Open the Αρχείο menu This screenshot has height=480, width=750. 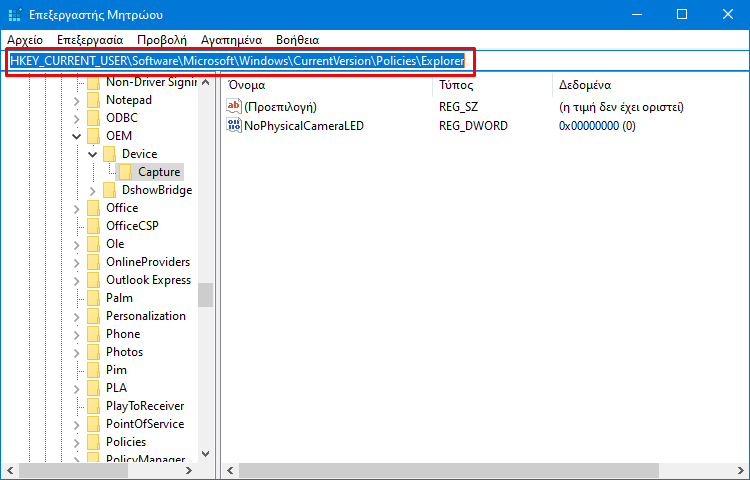25,40
